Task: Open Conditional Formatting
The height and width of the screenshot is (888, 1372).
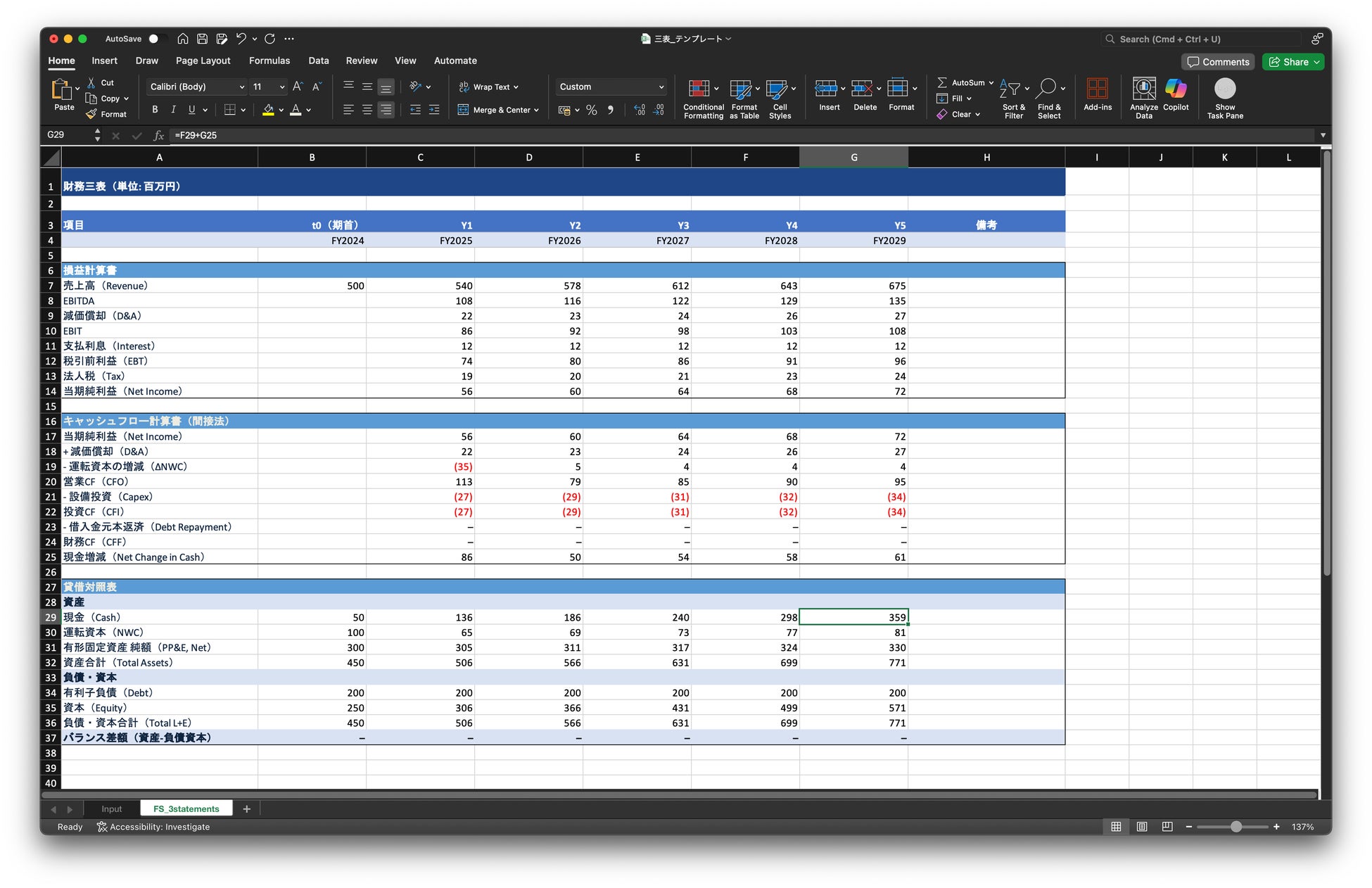Action: pos(704,99)
